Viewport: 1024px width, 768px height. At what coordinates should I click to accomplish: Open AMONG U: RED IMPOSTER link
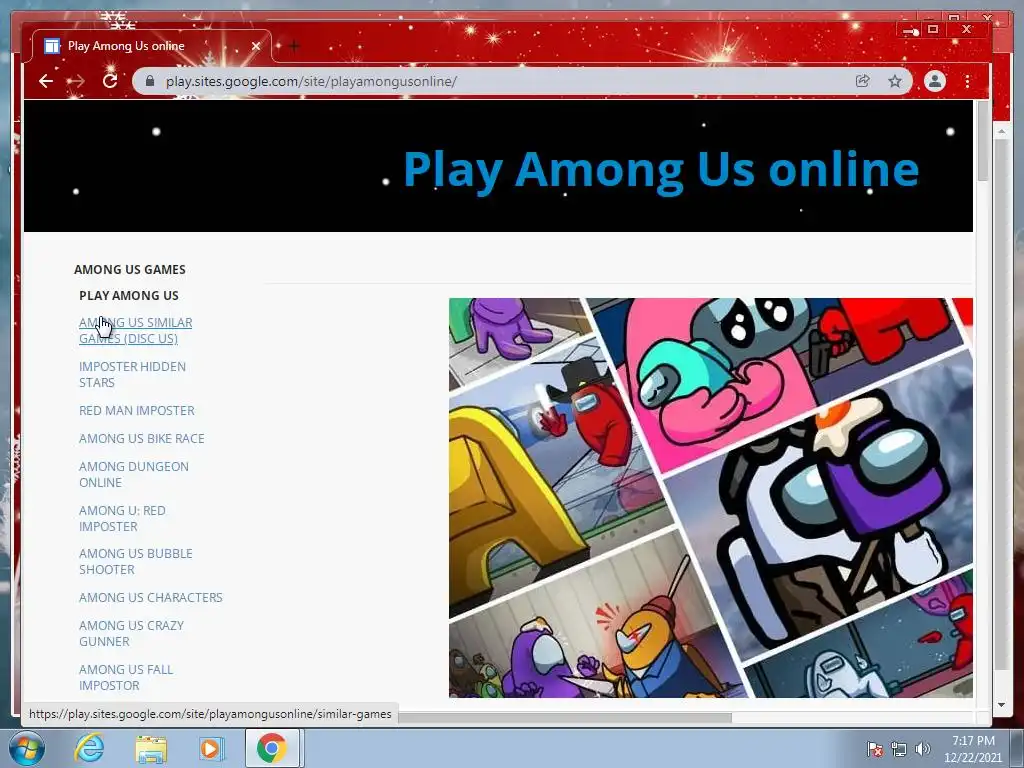(122, 518)
